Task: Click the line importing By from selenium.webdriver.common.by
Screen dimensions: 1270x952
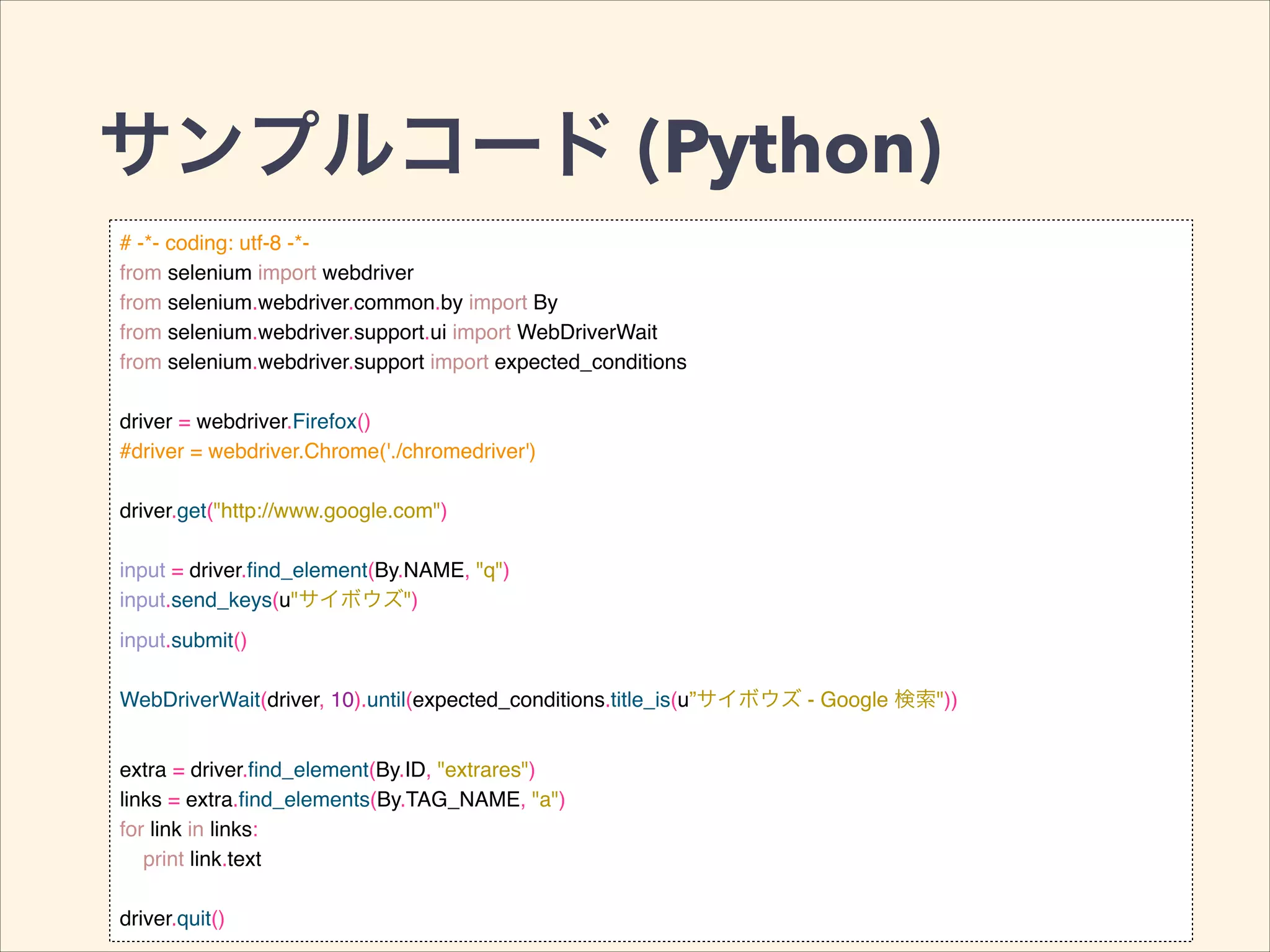Action: tap(339, 302)
